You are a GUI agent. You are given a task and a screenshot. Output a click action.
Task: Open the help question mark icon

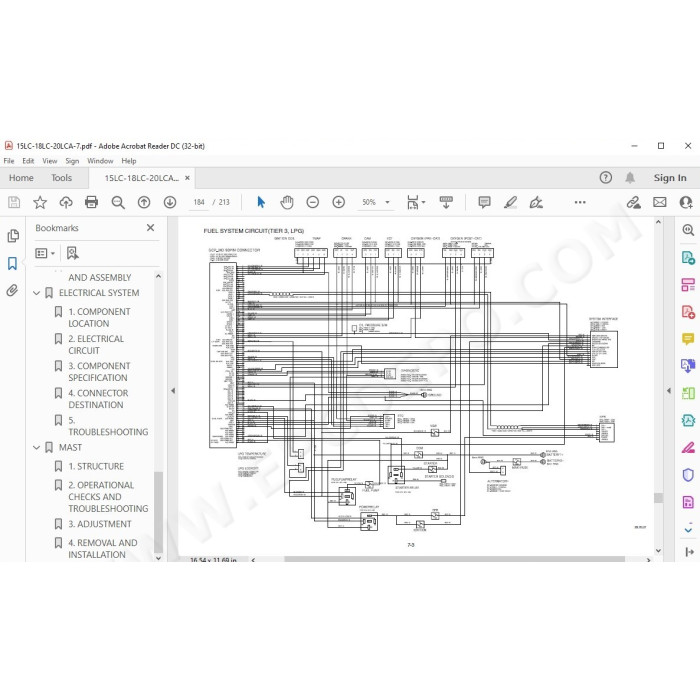pos(605,178)
